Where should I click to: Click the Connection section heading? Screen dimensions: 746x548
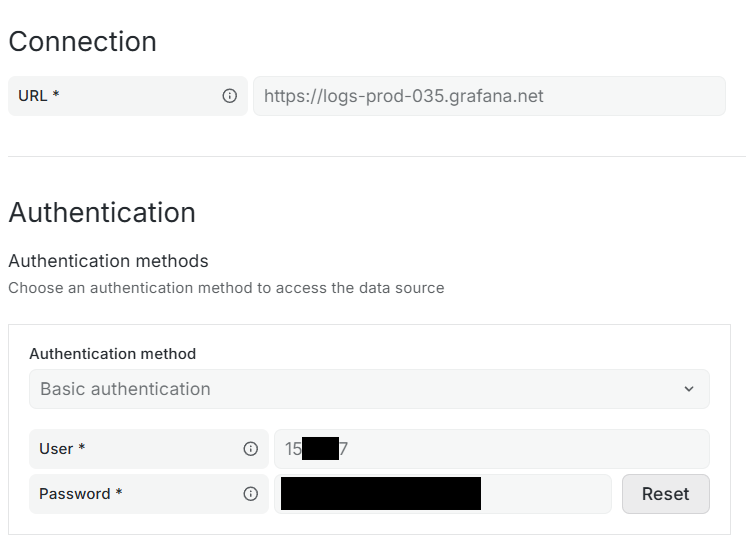[x=82, y=42]
